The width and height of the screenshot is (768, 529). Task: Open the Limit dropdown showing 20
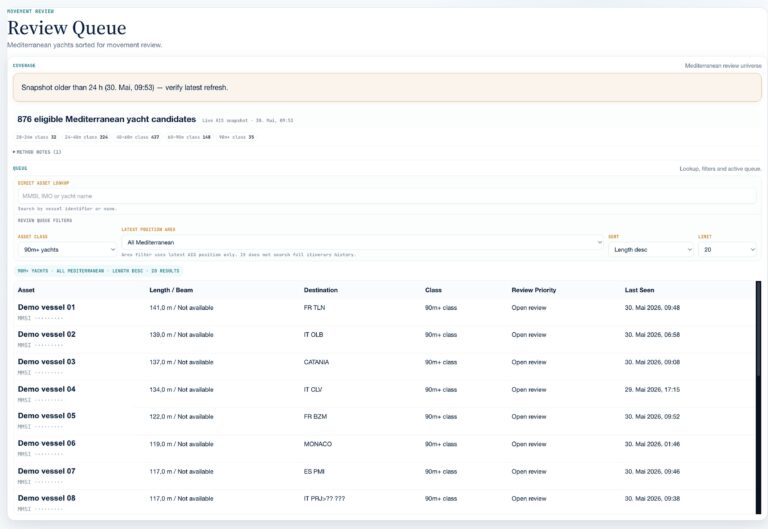pos(727,250)
